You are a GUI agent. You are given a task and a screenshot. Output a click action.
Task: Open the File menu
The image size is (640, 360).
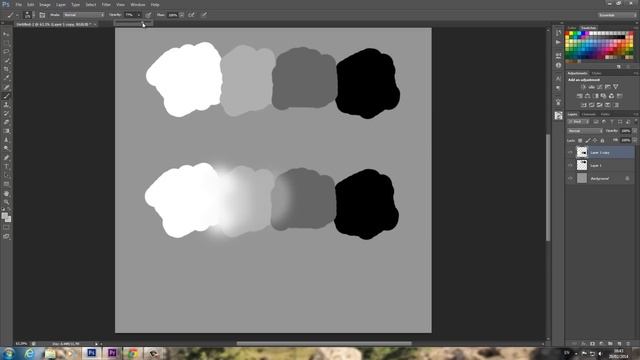(x=19, y=4)
